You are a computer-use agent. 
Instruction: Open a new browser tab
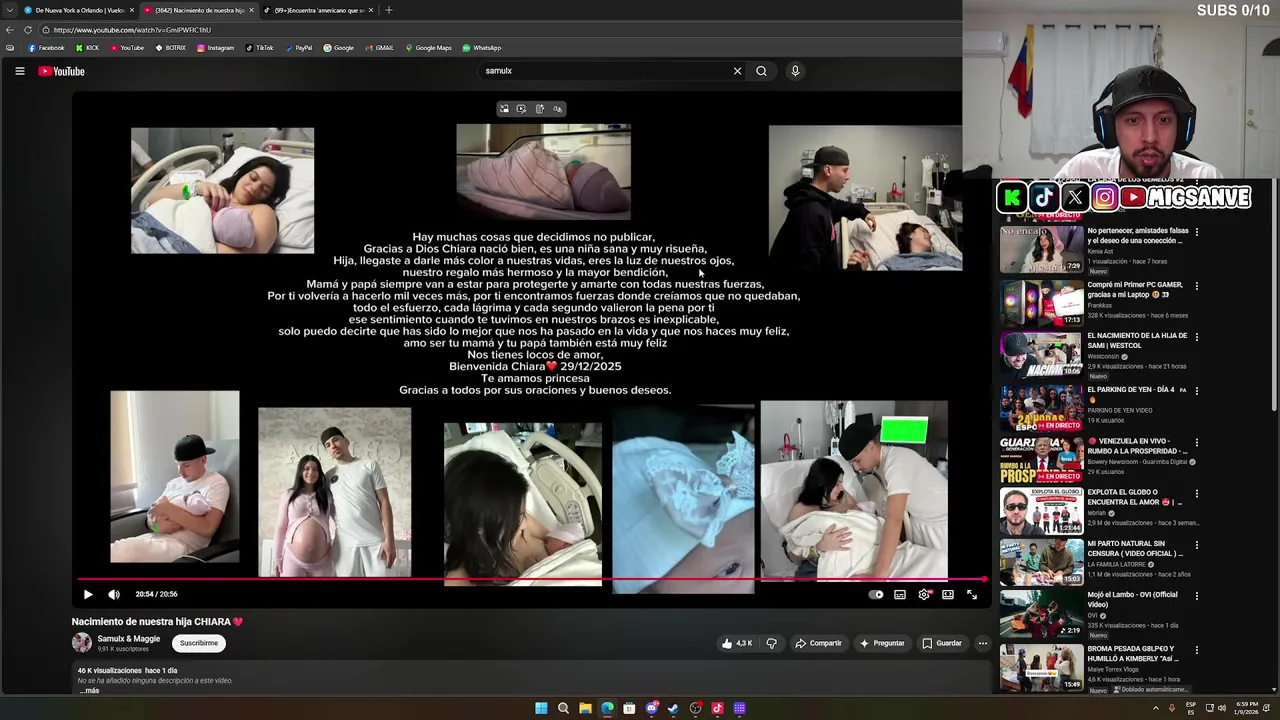(x=388, y=10)
